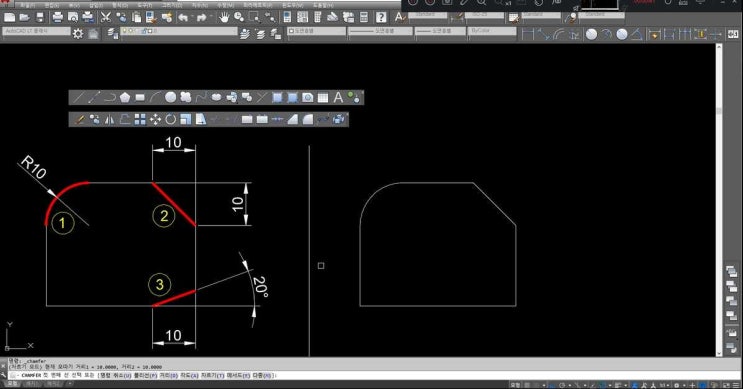Open the text style Standard dropdown
743x389 pixels.
click(427, 16)
